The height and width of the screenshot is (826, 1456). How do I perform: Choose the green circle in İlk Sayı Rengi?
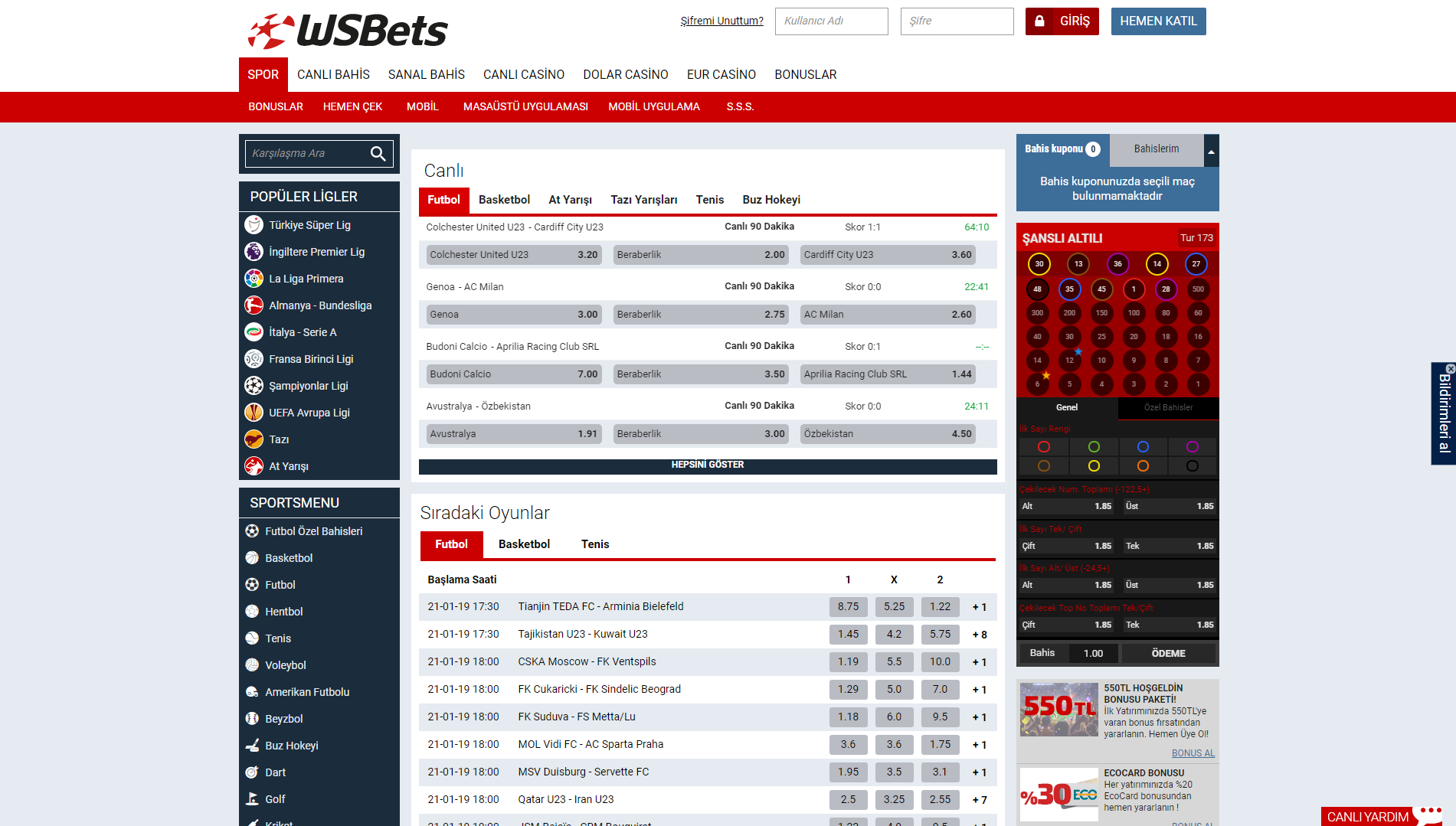coord(1093,447)
